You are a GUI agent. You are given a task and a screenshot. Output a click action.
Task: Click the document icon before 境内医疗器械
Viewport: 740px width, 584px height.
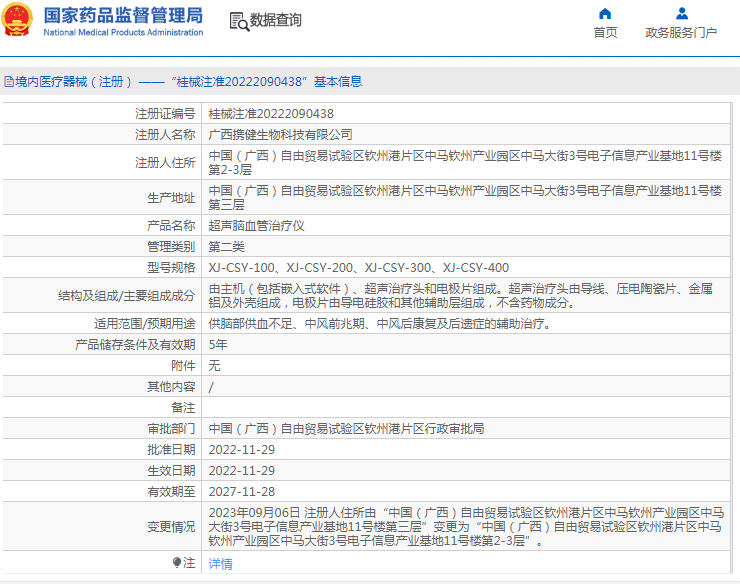coord(9,82)
